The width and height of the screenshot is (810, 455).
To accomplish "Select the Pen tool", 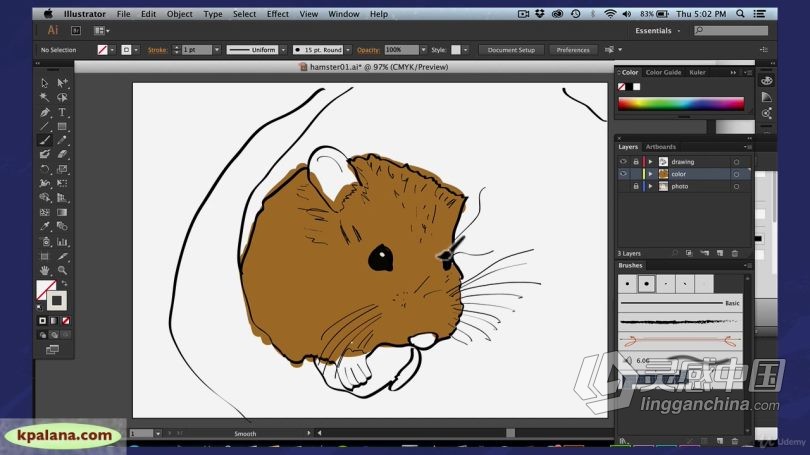I will [44, 112].
